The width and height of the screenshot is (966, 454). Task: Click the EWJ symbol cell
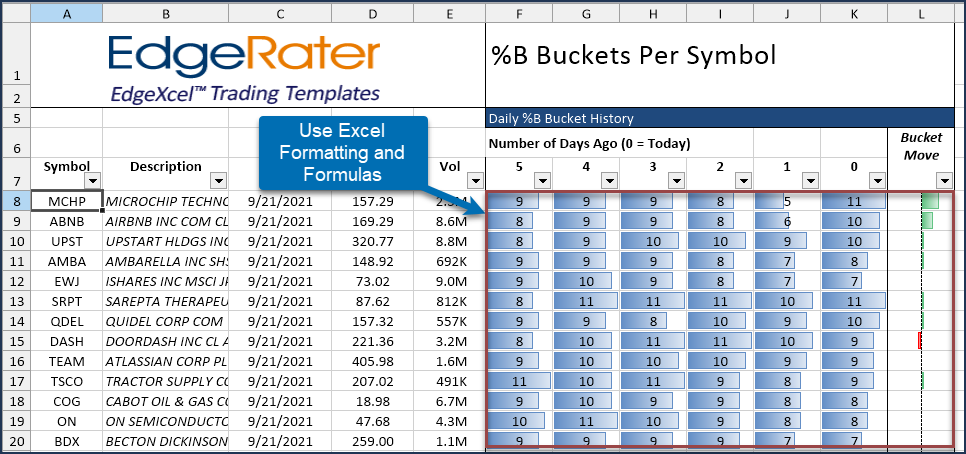pos(67,281)
